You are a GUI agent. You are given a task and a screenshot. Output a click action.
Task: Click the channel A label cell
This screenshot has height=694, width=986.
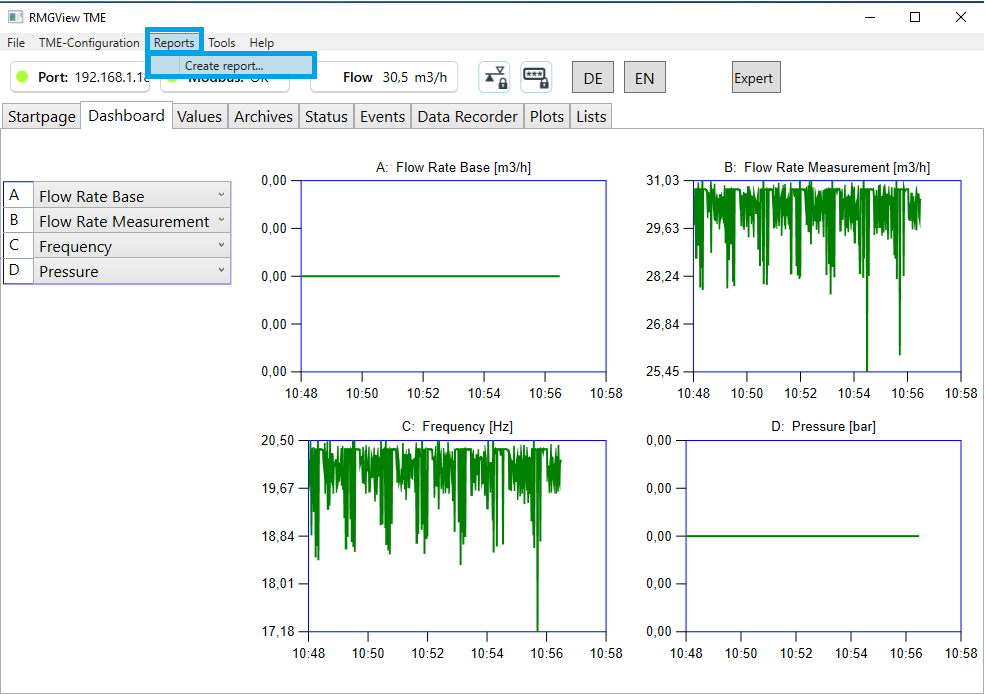click(18, 196)
